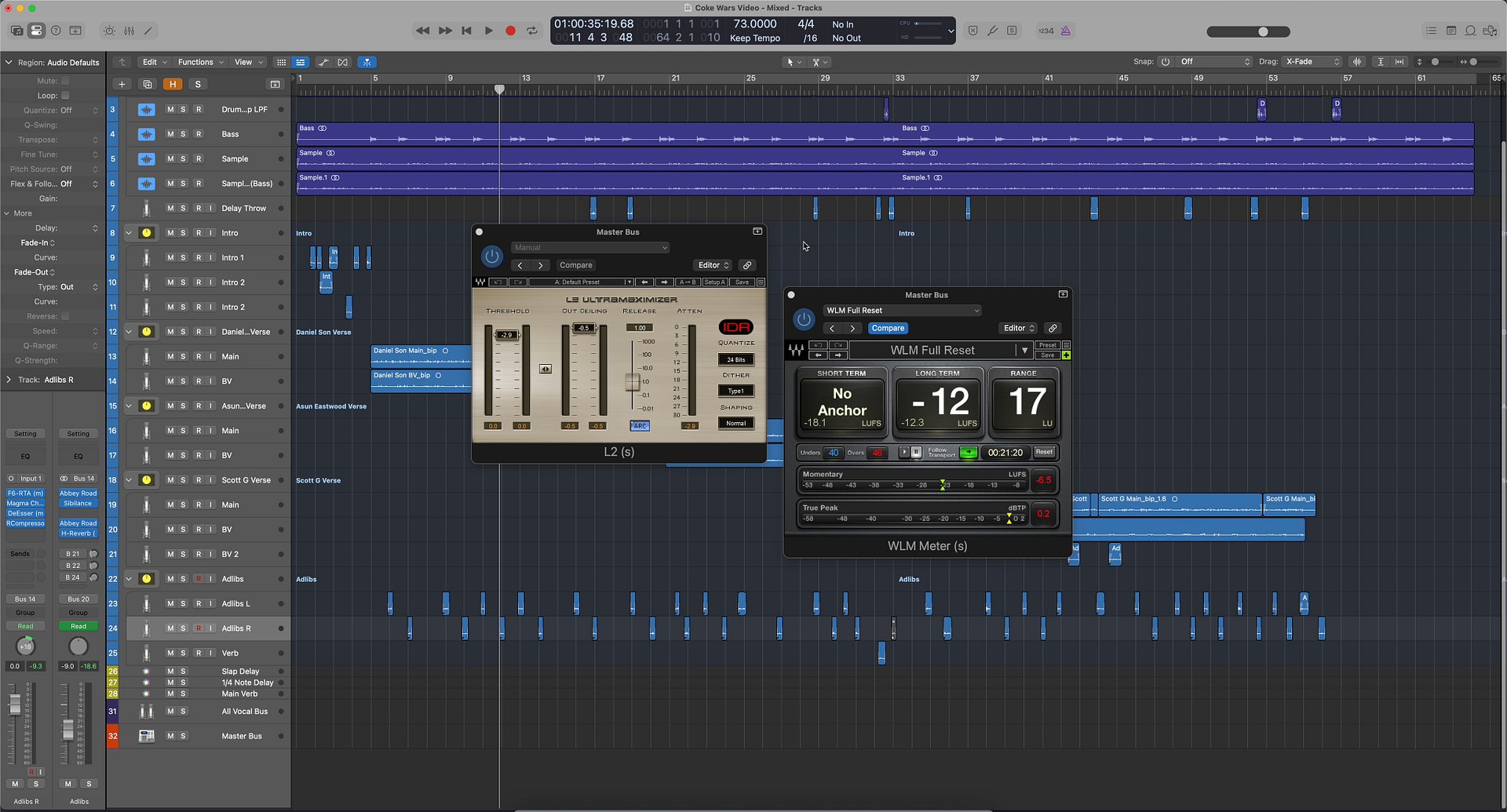
Task: Open the Media Browser icon
Action: tap(1490, 31)
